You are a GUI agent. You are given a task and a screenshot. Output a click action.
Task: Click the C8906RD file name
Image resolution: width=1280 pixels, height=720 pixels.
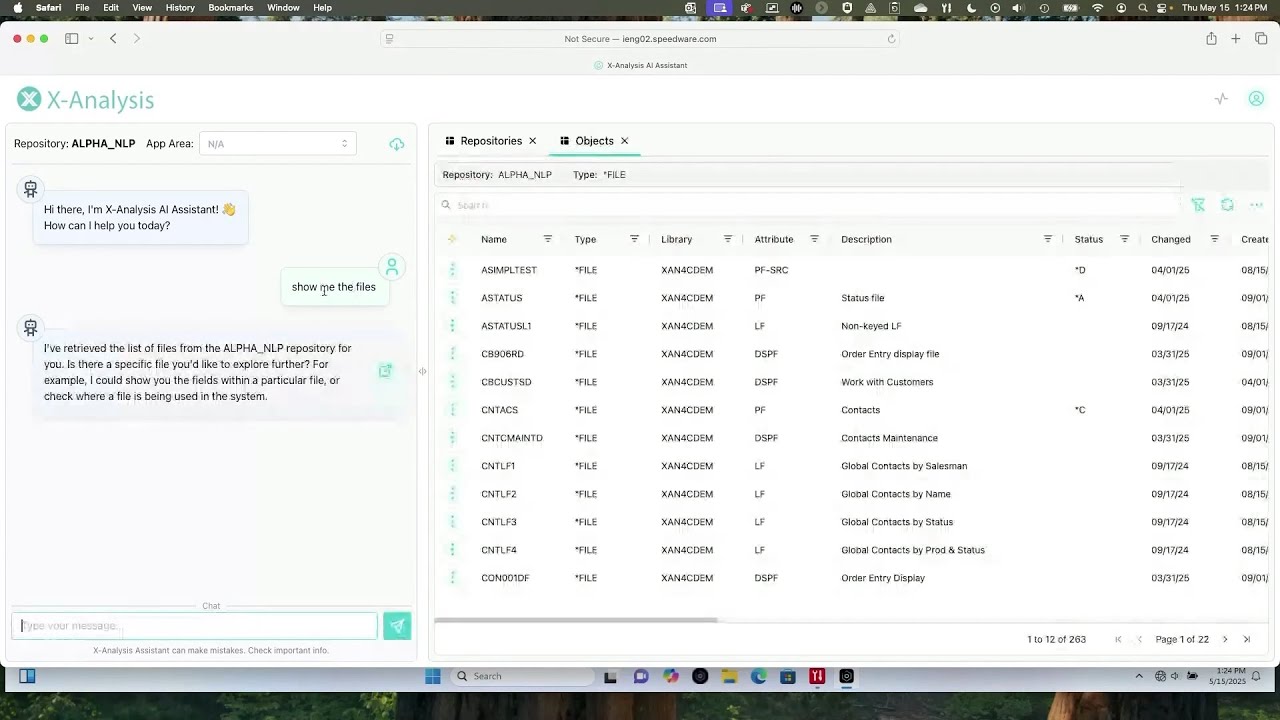point(502,354)
